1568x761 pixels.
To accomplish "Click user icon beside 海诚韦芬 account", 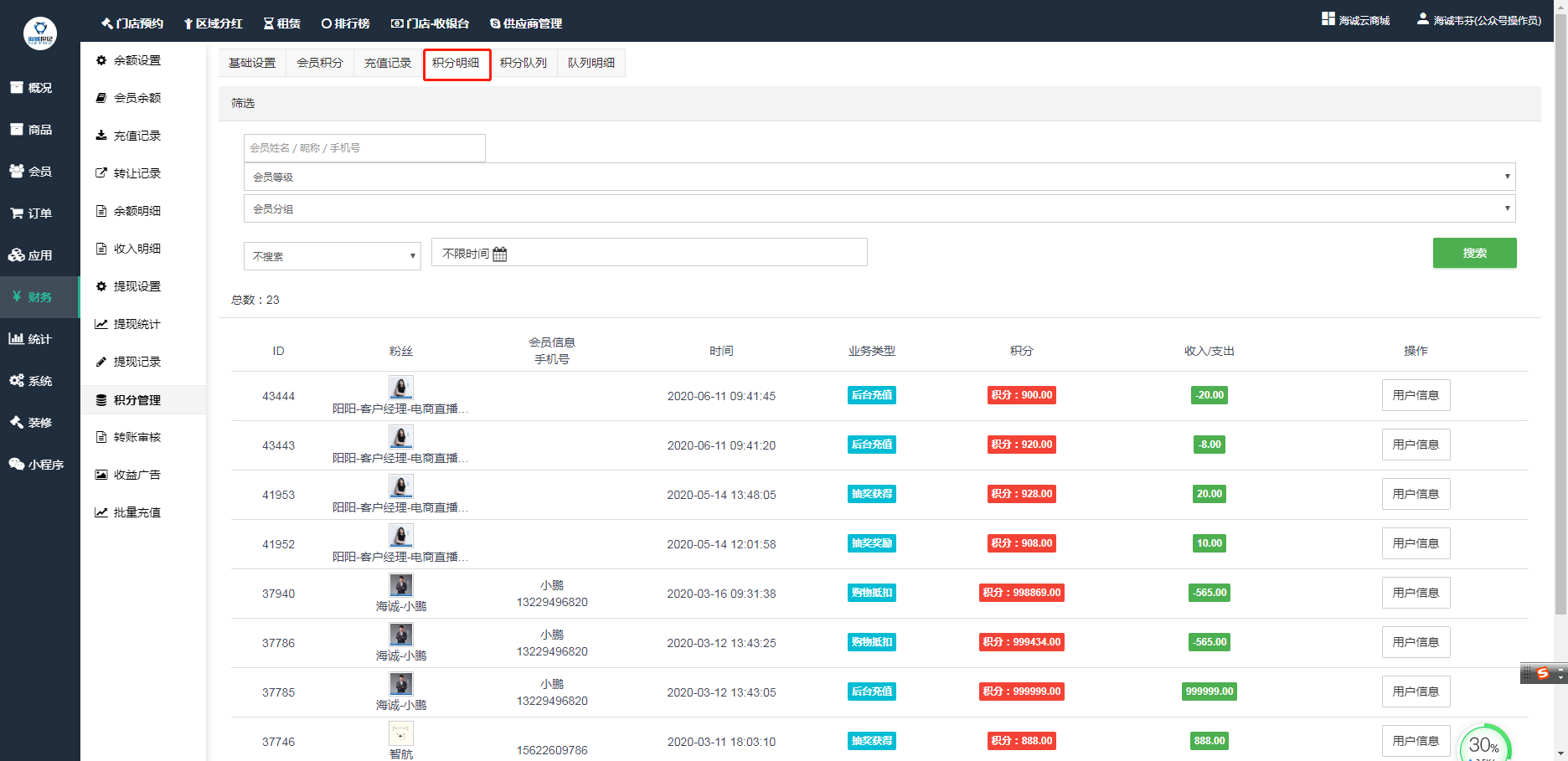I will [x=1422, y=18].
